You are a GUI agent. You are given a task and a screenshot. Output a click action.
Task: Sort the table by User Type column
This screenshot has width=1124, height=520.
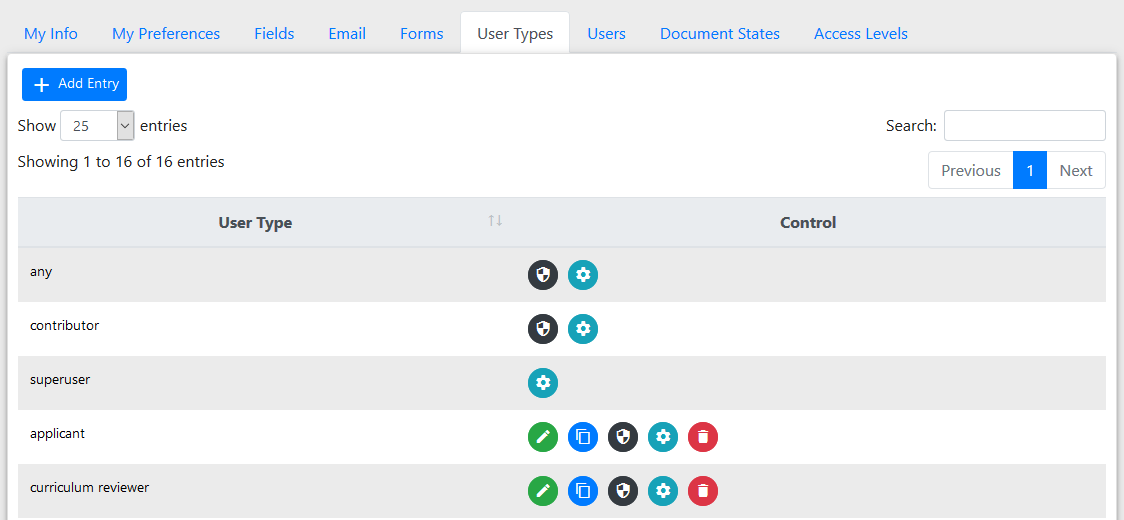pyautogui.click(x=255, y=222)
